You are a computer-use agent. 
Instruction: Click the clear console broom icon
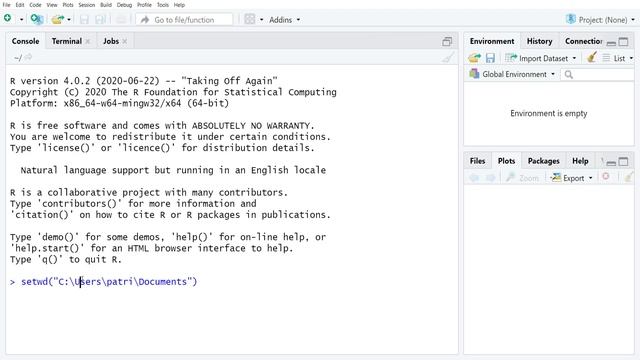point(448,58)
